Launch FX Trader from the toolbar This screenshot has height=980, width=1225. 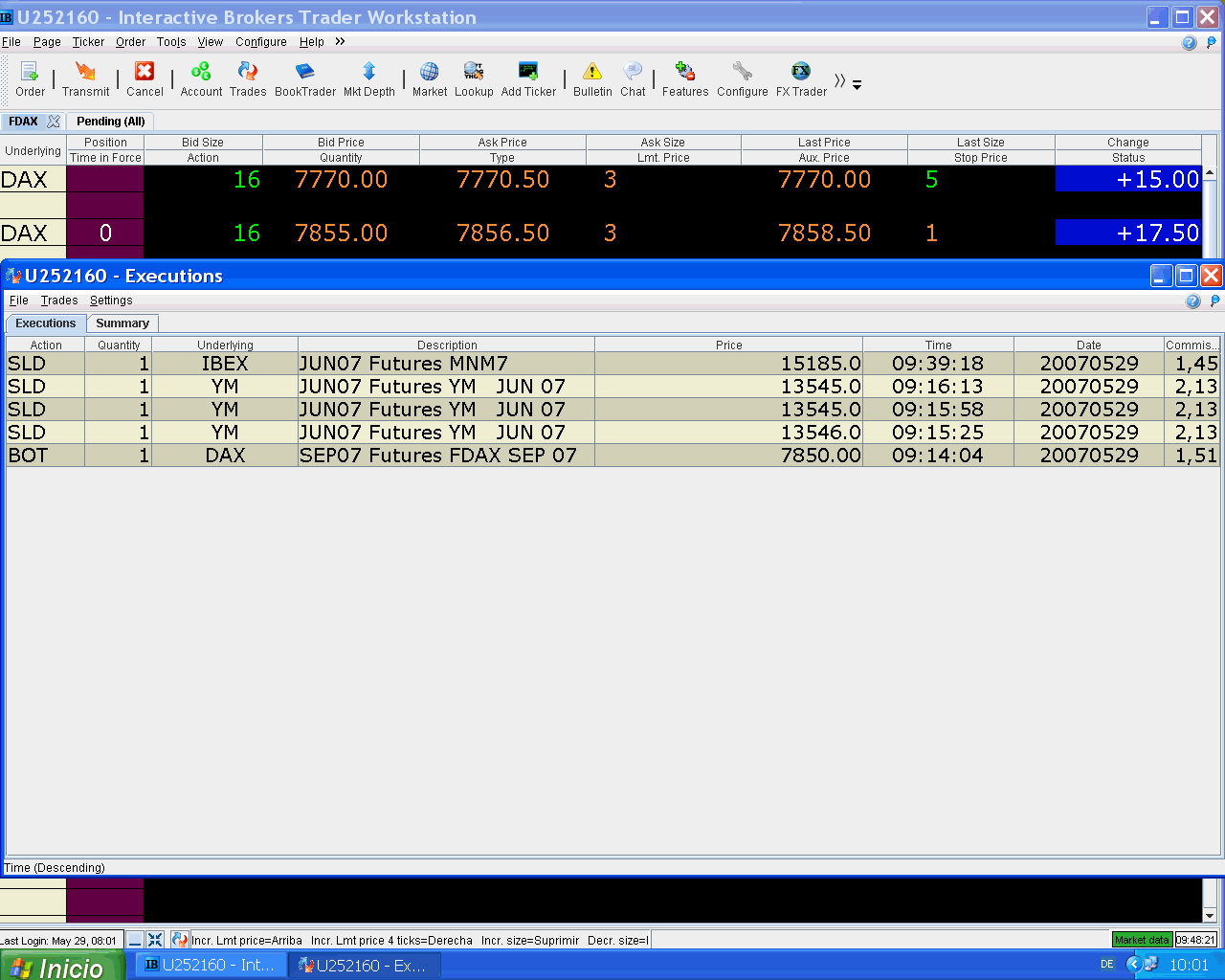pos(801,79)
